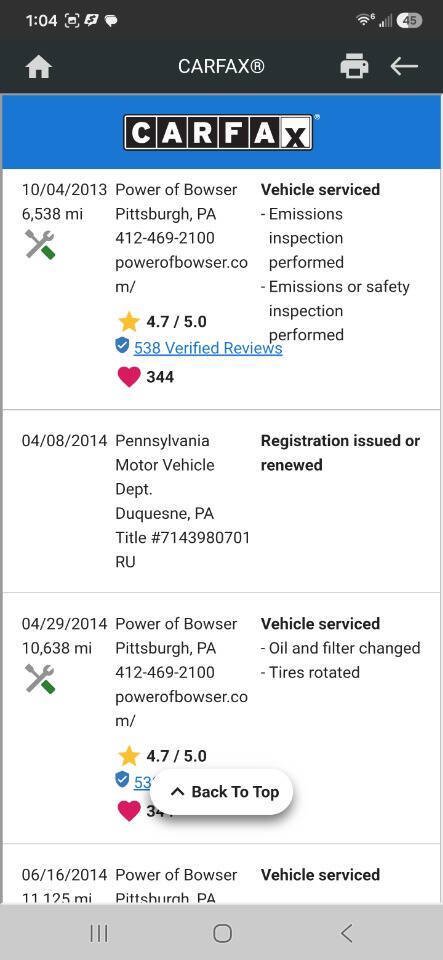The height and width of the screenshot is (960, 443).
Task: Tap the partially hidden reviews link near Back To Top
Action: (x=142, y=782)
